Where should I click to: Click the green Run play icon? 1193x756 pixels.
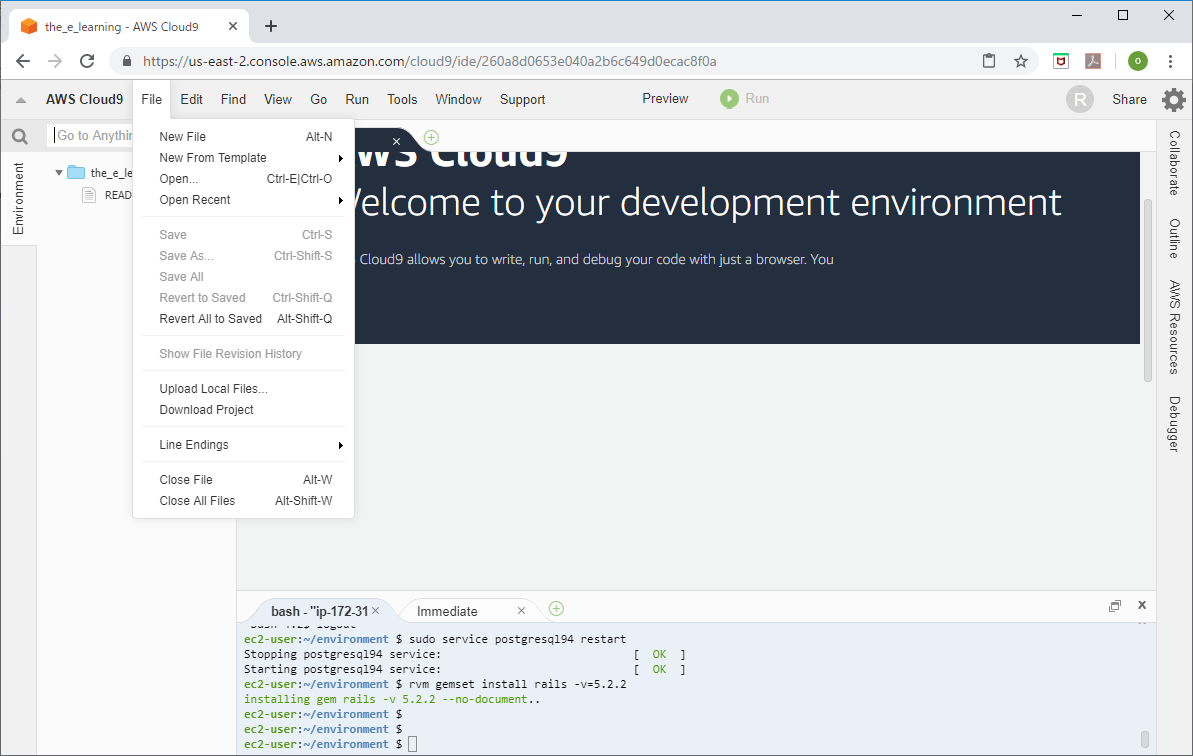click(729, 99)
